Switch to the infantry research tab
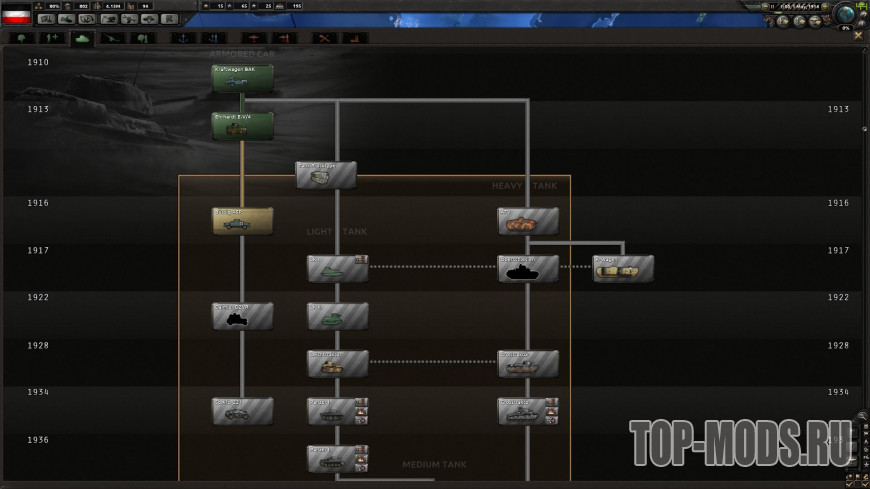The height and width of the screenshot is (489, 870). [22, 38]
